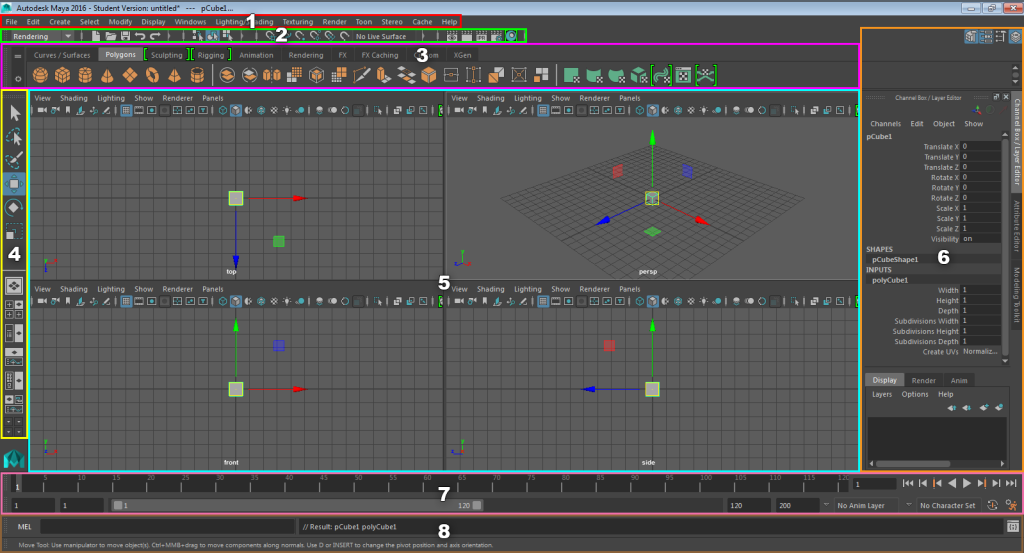Click the Mirror geometry shelf icon
This screenshot has height=553, width=1024.
272,75
